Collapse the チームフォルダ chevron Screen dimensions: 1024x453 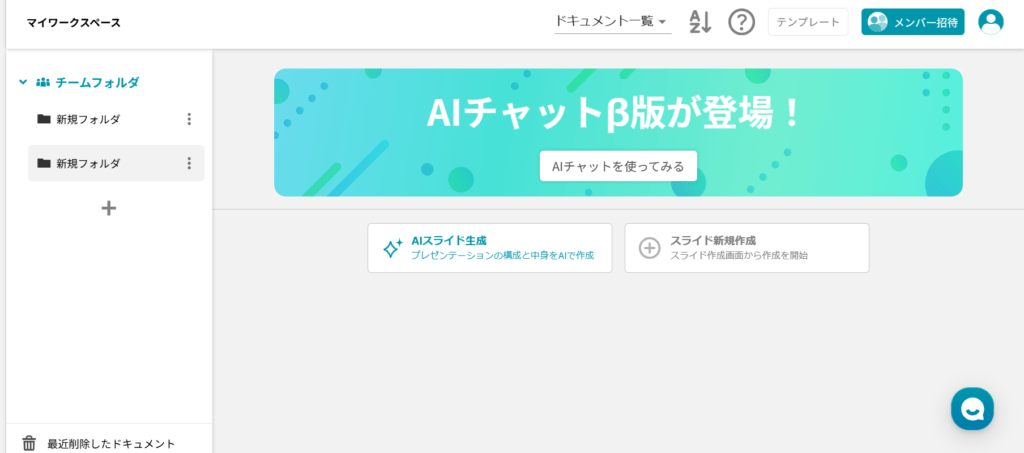coord(23,82)
